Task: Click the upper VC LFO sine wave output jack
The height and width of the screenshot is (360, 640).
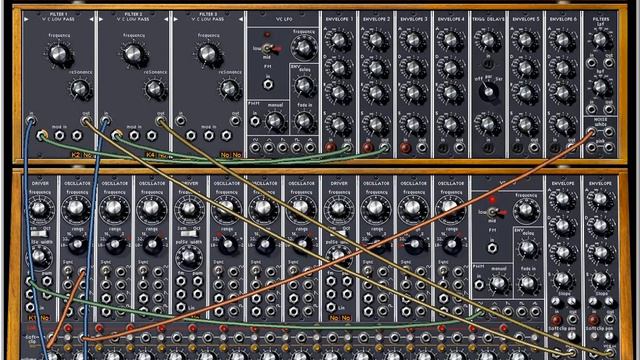Action: [x=255, y=147]
